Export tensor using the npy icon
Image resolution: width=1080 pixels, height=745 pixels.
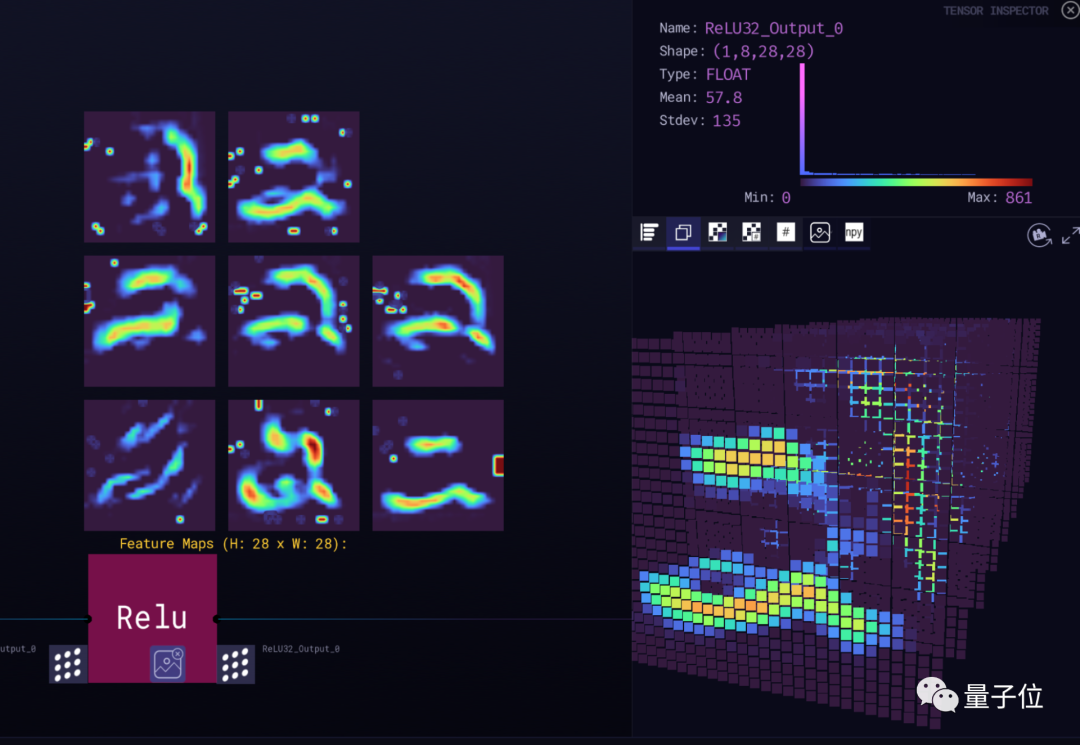coord(854,233)
